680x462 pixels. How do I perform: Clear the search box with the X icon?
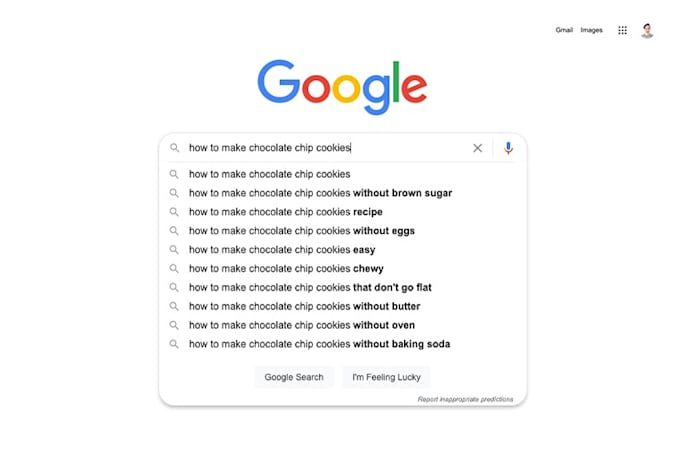click(477, 148)
